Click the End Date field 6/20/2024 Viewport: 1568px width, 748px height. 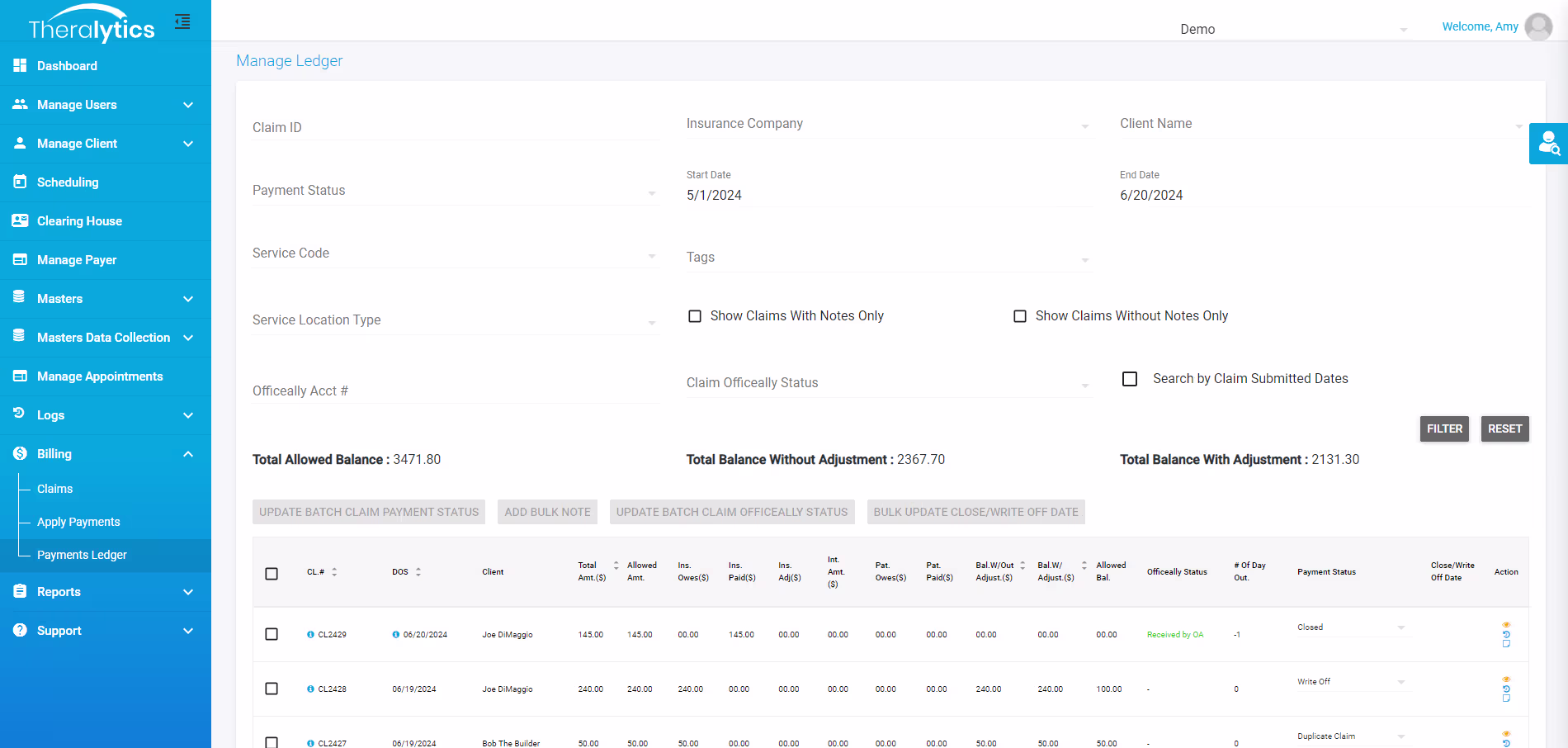tap(1322, 196)
